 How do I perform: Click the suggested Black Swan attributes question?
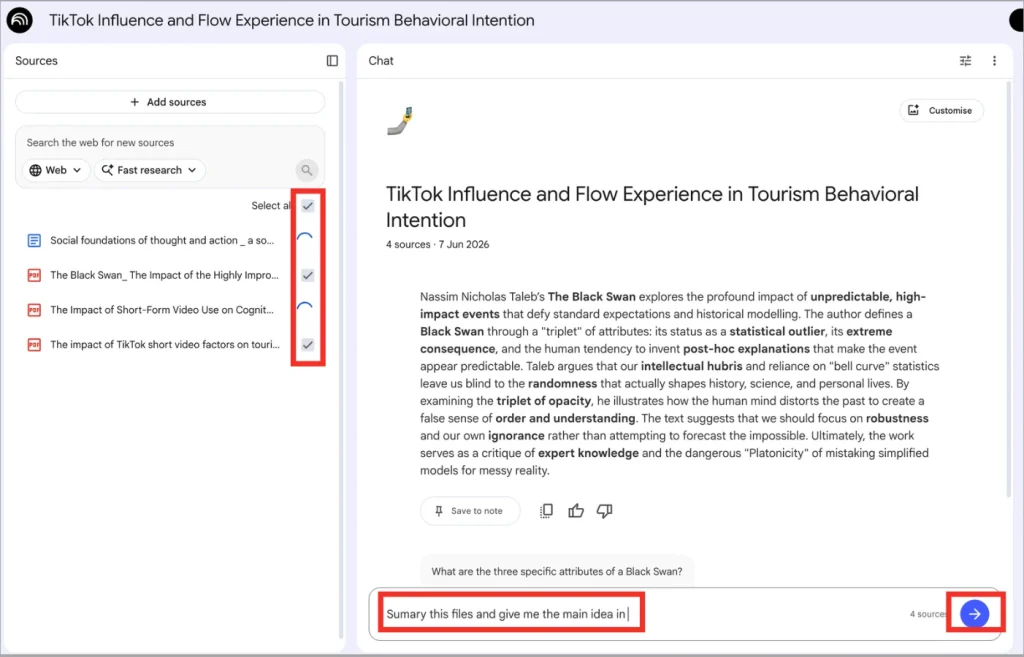[x=556, y=571]
